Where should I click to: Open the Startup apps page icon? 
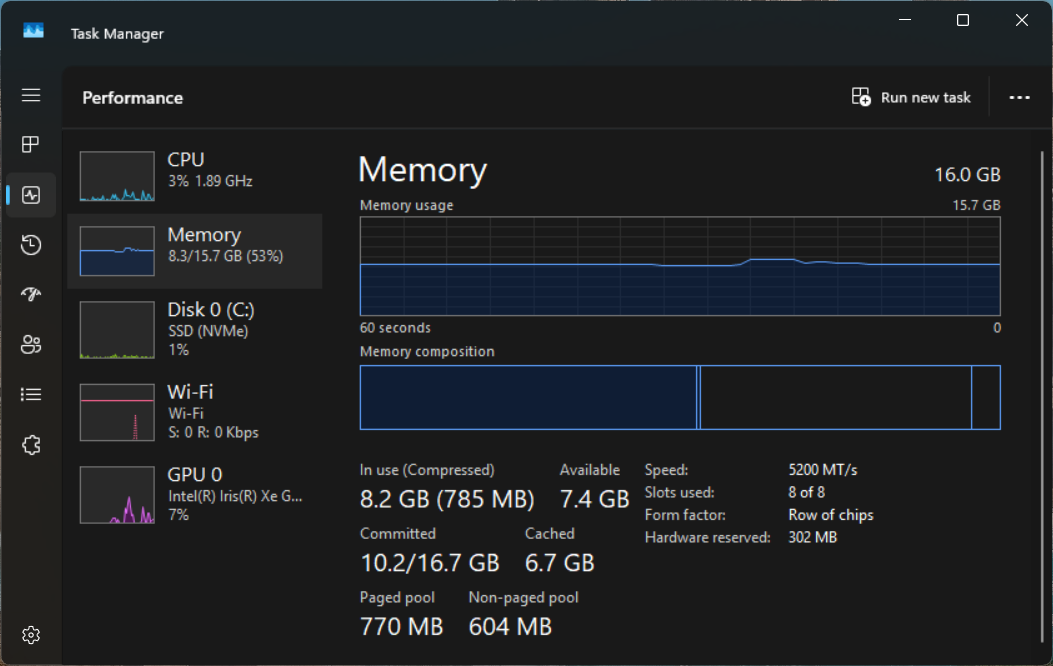pos(31,295)
